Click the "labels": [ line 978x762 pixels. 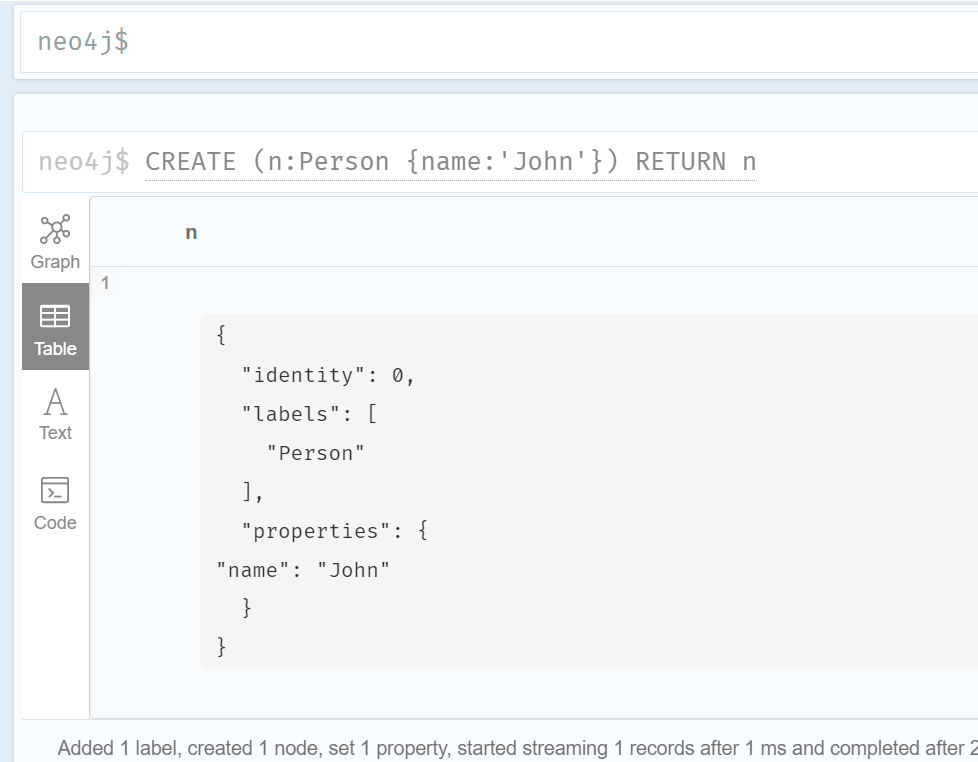[309, 414]
